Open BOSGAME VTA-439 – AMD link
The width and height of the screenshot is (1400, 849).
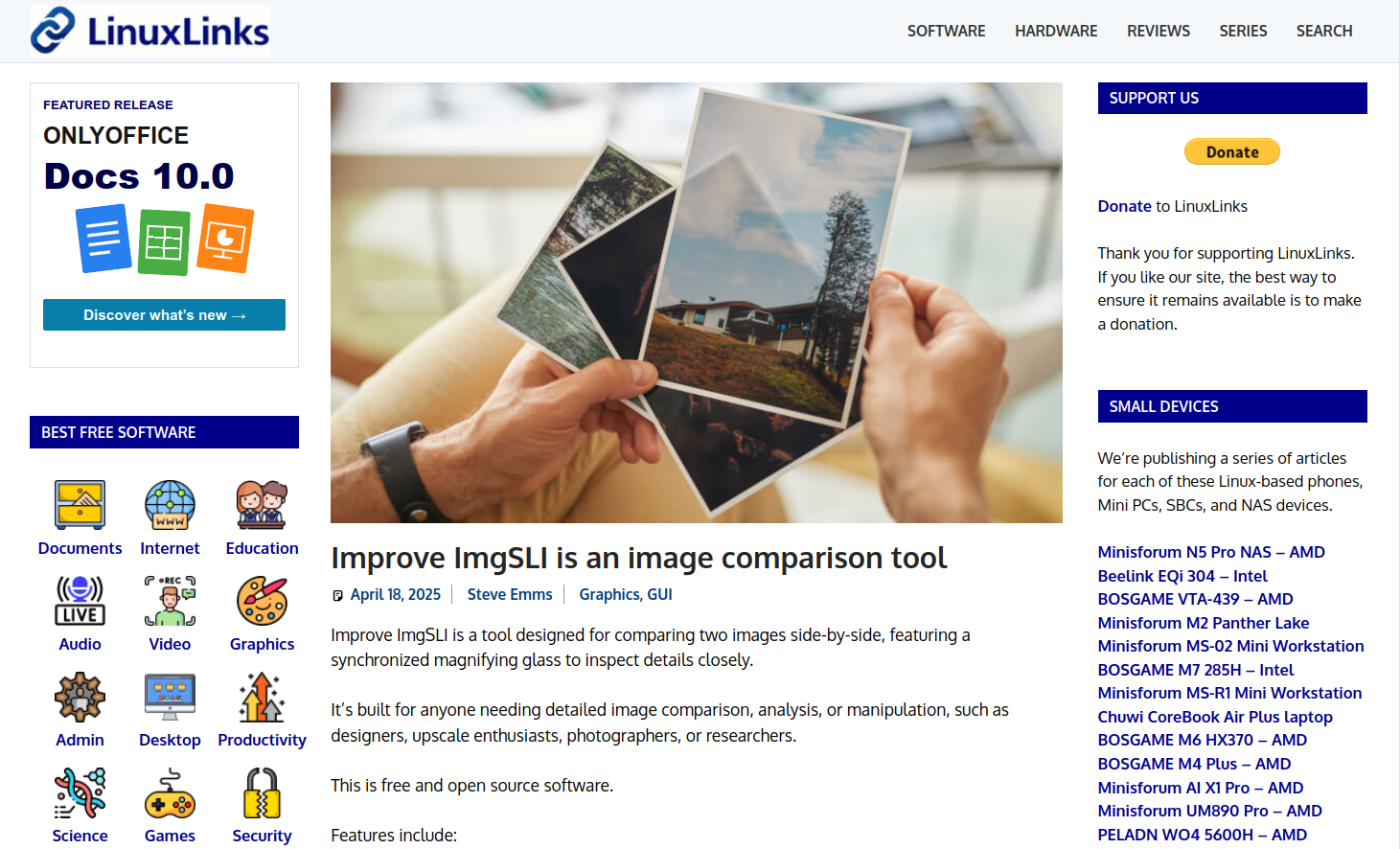pos(1196,599)
